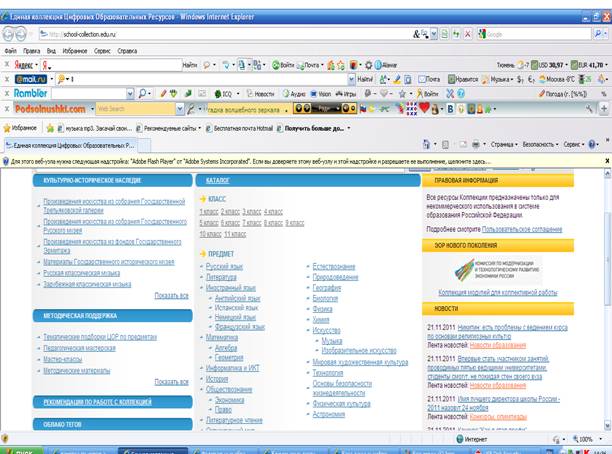Open the Избранное menu in menu bar

[x=75, y=51]
